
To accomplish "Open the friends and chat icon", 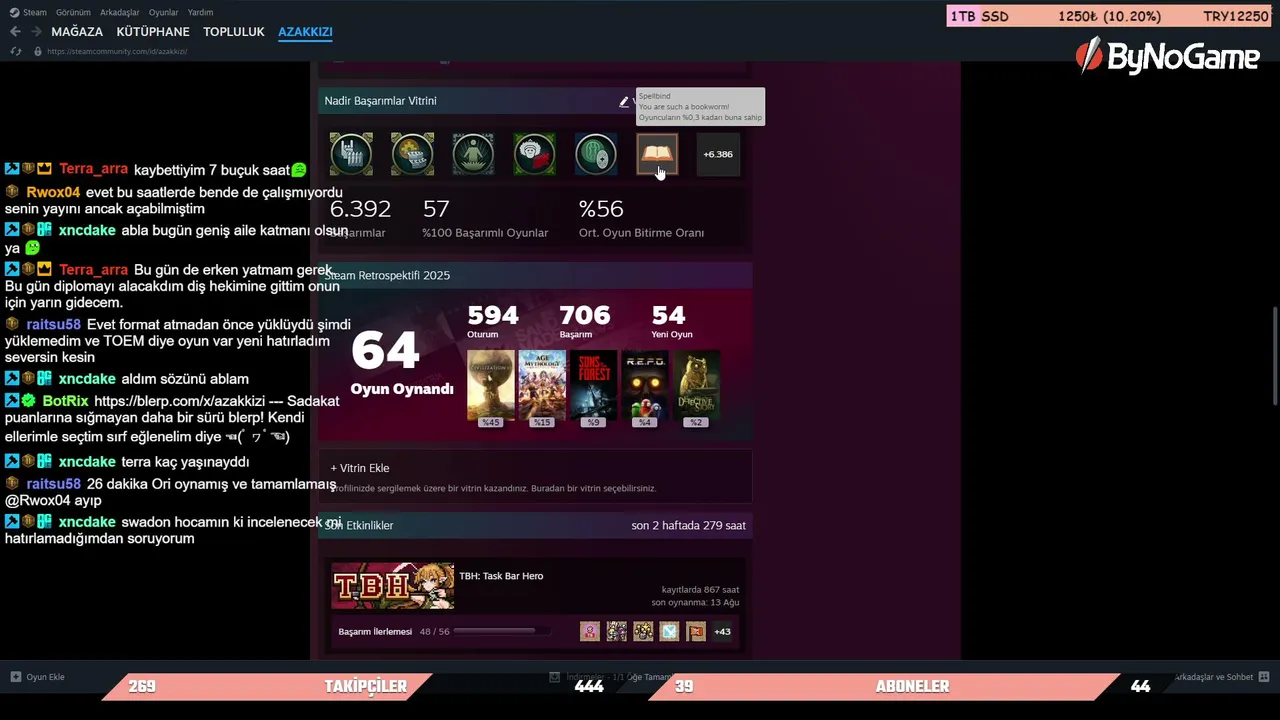I will (x=1264, y=677).
